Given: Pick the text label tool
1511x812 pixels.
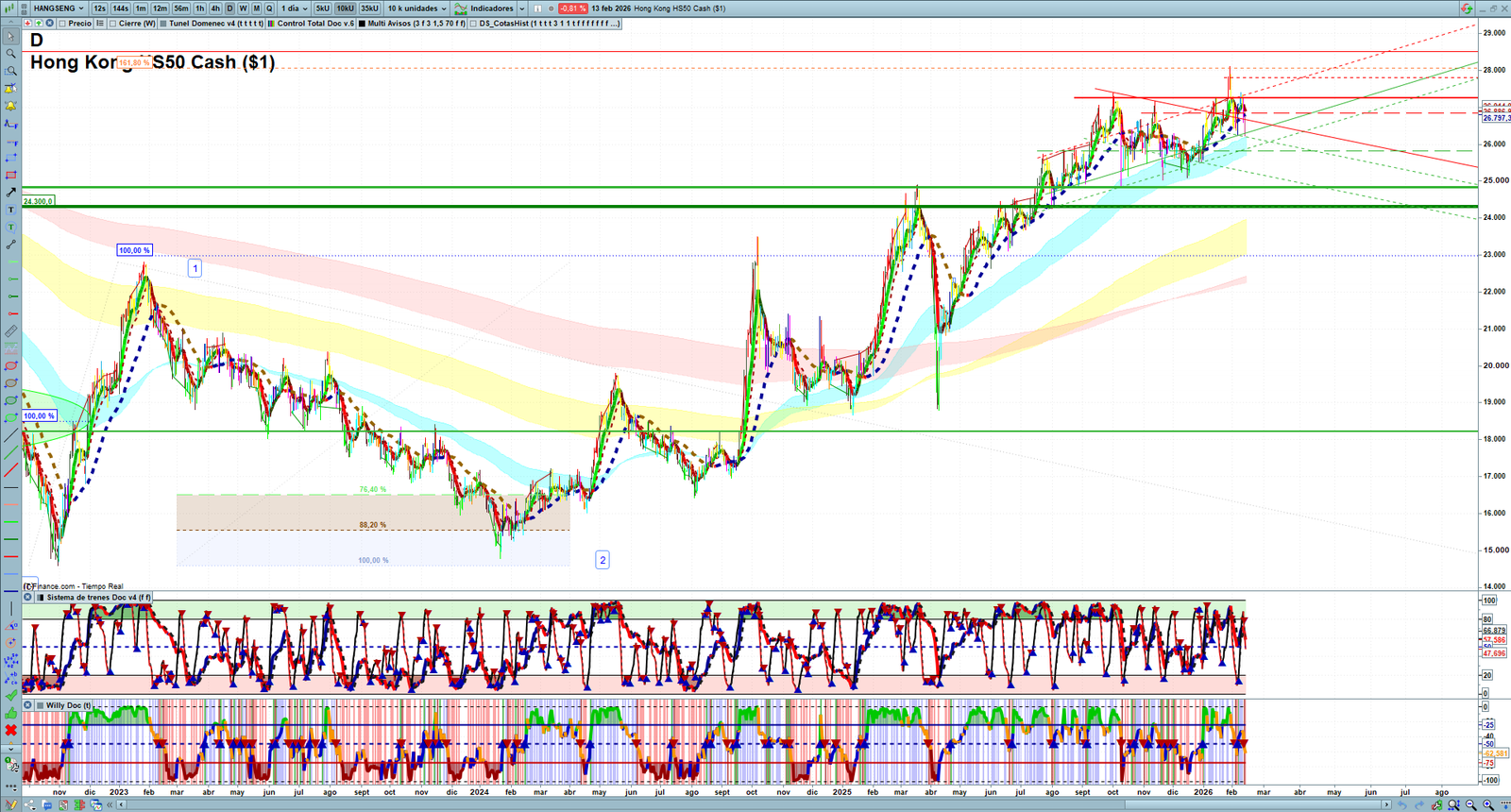Looking at the screenshot, I should coord(11,210).
